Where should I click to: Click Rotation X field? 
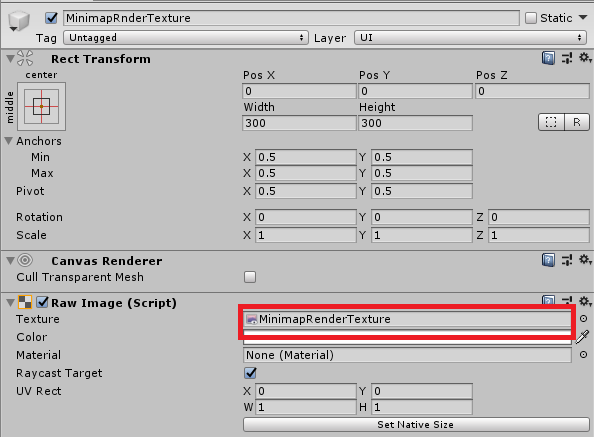pyautogui.click(x=306, y=217)
